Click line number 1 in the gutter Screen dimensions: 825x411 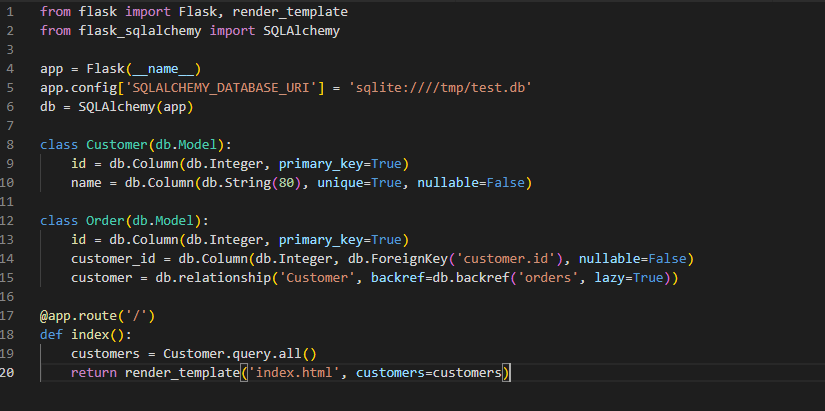(9, 11)
